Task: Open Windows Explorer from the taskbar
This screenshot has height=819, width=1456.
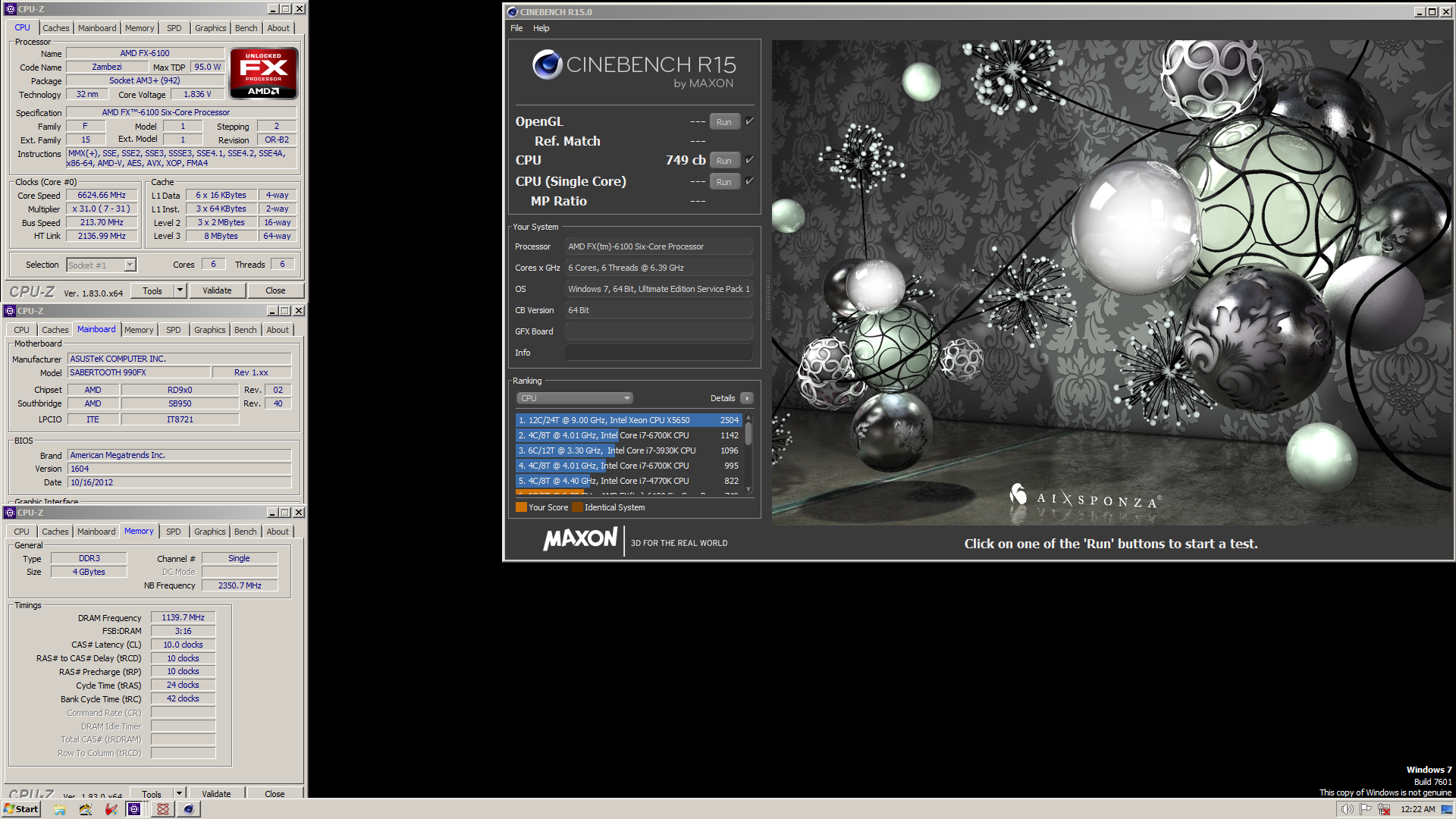Action: point(60,809)
